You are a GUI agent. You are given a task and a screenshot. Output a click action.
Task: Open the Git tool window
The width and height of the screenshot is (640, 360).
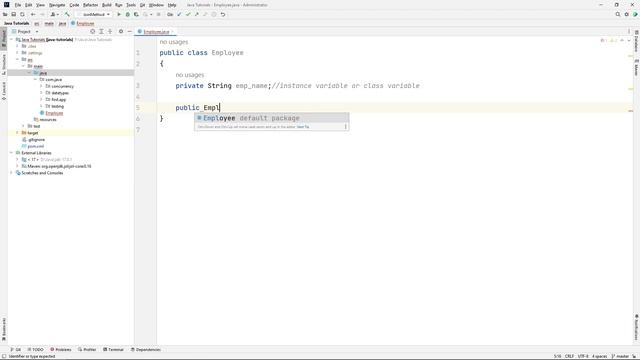tap(16, 349)
